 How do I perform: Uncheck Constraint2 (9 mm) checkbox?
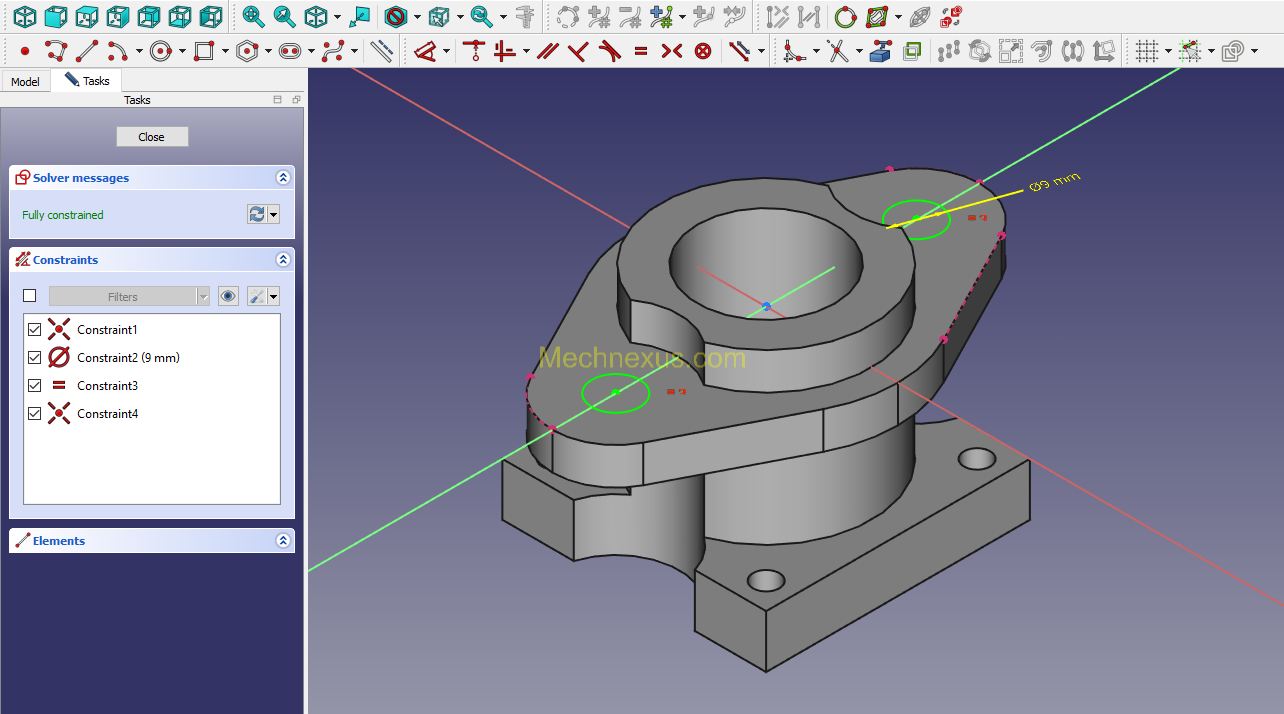pyautogui.click(x=35, y=358)
